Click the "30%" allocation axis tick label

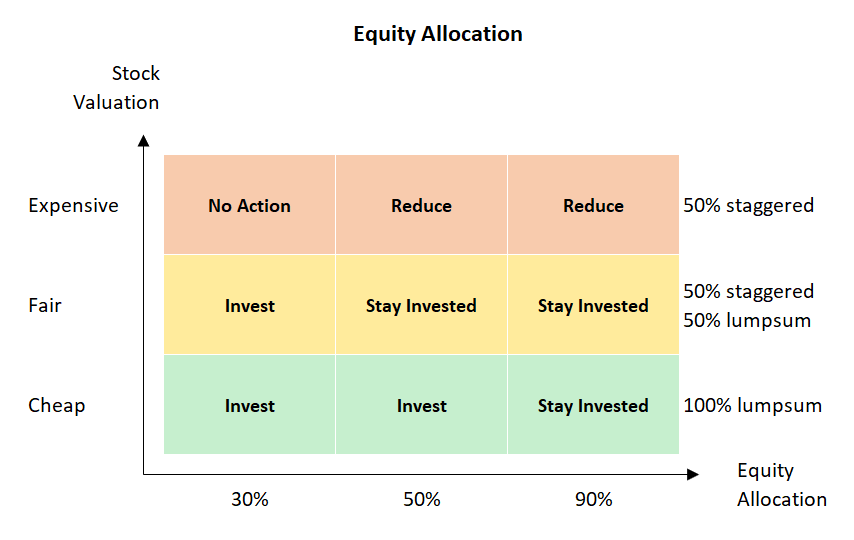point(249,499)
